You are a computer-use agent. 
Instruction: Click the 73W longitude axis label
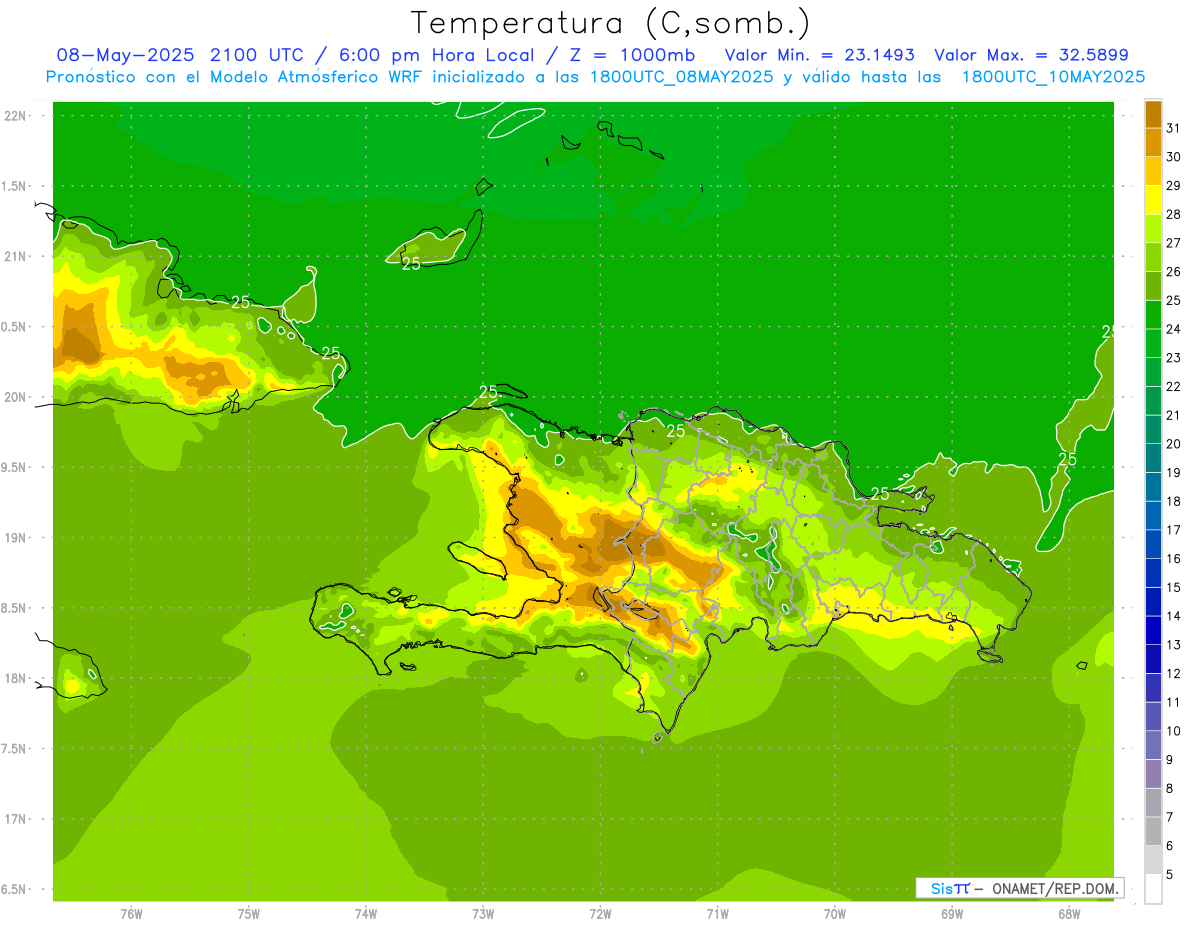pyautogui.click(x=482, y=914)
